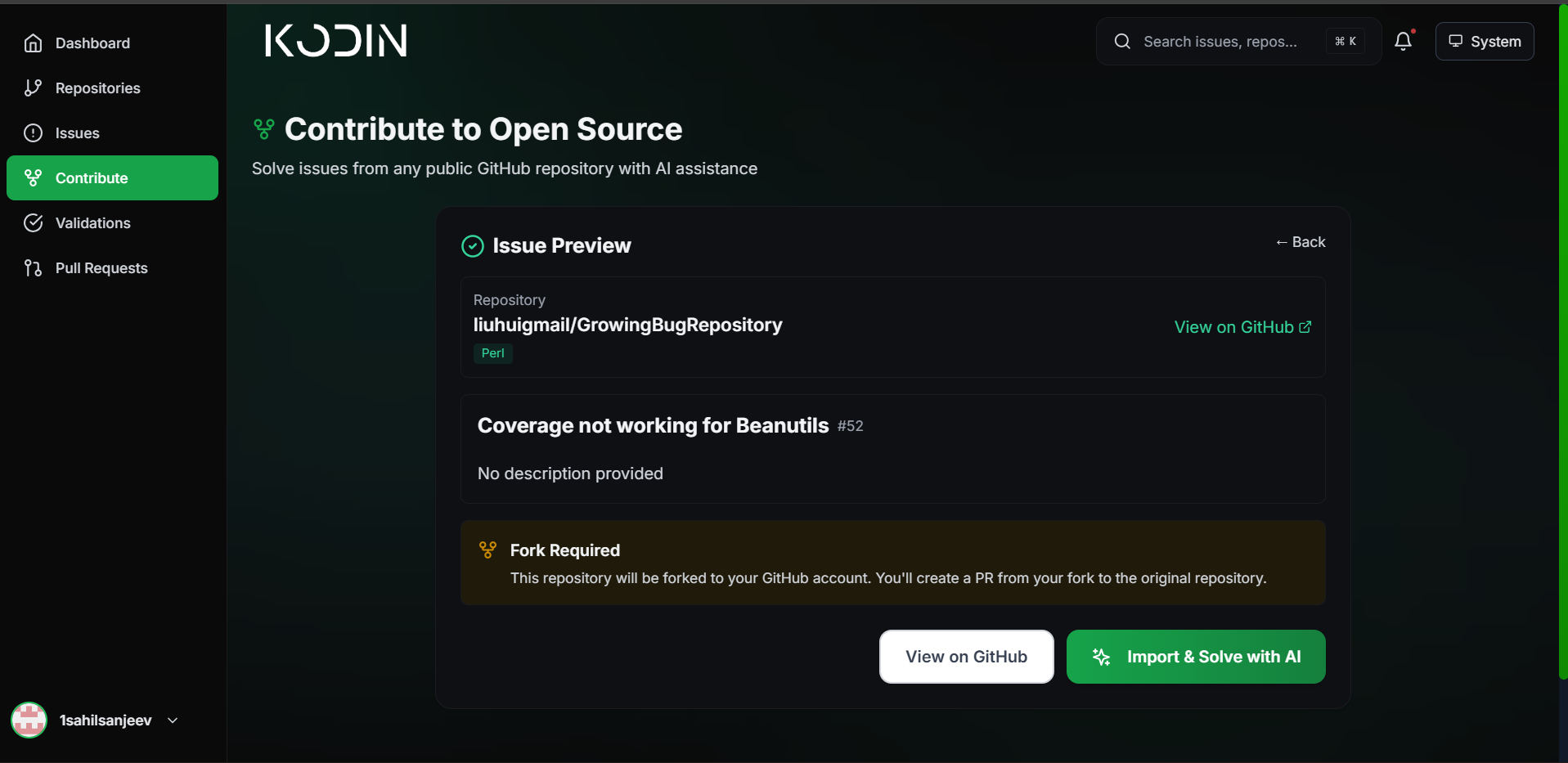Select Contribute menu item
The height and width of the screenshot is (763, 1568).
point(112,178)
